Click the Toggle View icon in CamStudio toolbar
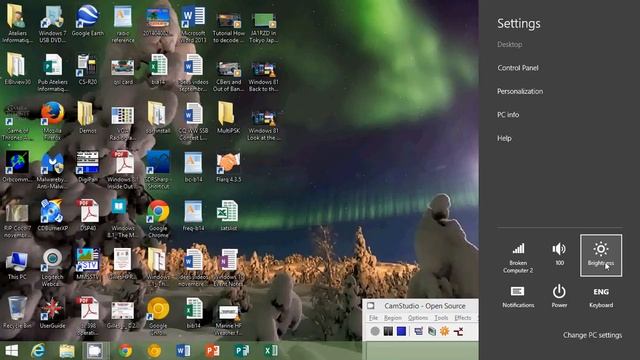Image resolution: width=640 pixels, height=360 pixels. tap(418, 331)
